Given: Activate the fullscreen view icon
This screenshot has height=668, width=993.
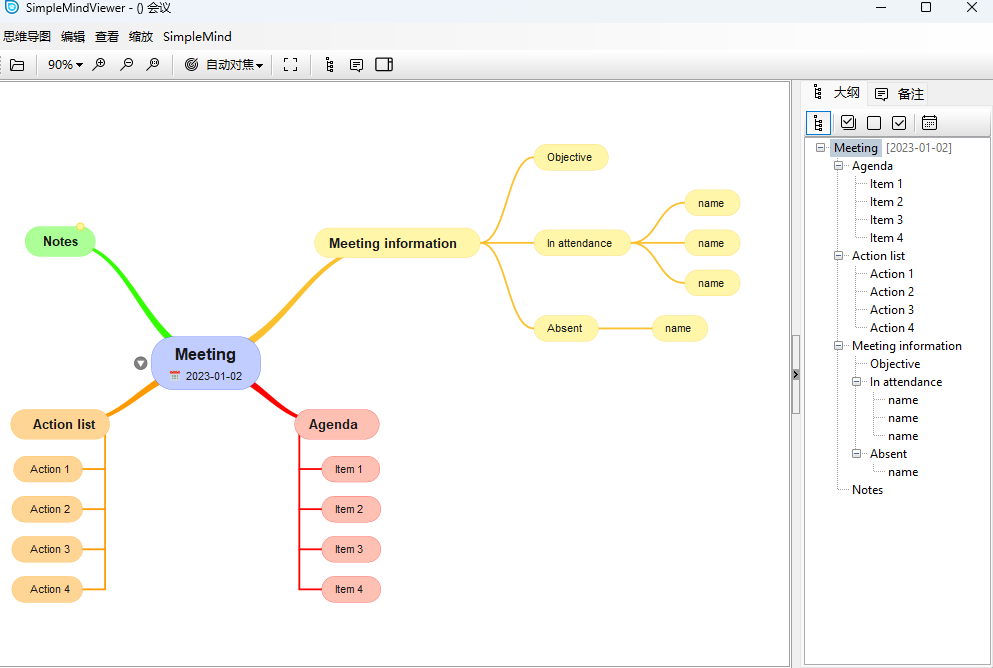Looking at the screenshot, I should click(290, 64).
